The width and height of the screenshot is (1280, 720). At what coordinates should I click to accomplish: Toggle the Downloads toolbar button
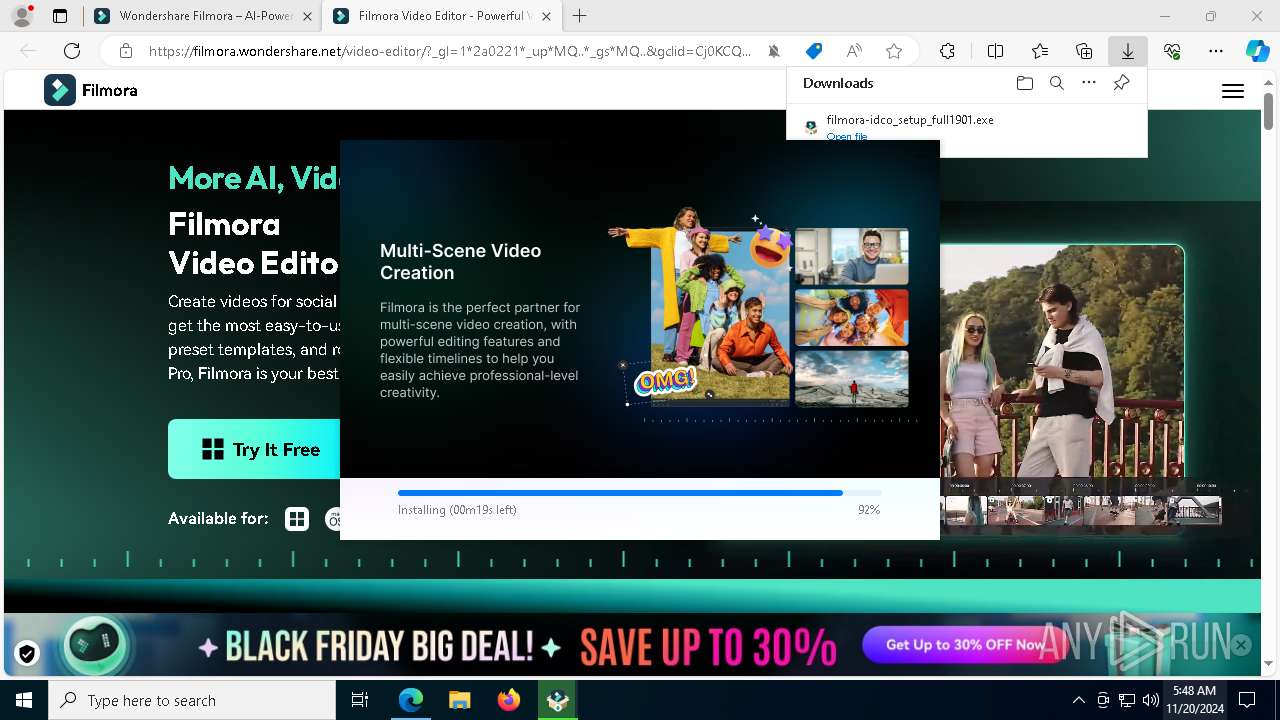click(1127, 51)
